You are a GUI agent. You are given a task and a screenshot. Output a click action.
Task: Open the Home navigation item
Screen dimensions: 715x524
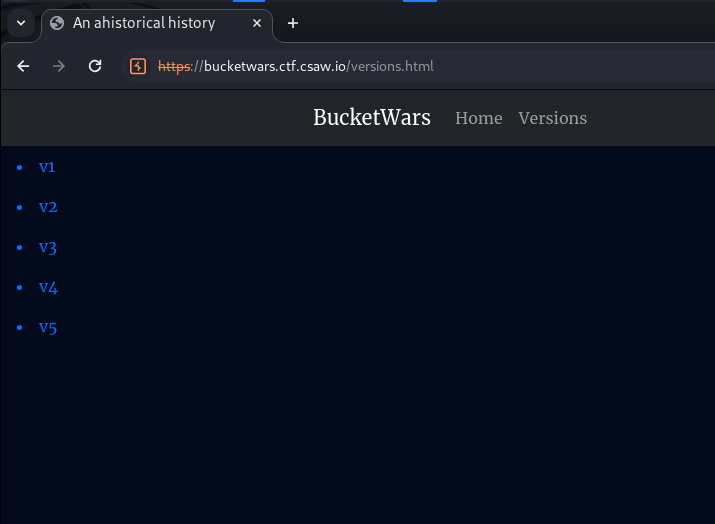tap(478, 118)
